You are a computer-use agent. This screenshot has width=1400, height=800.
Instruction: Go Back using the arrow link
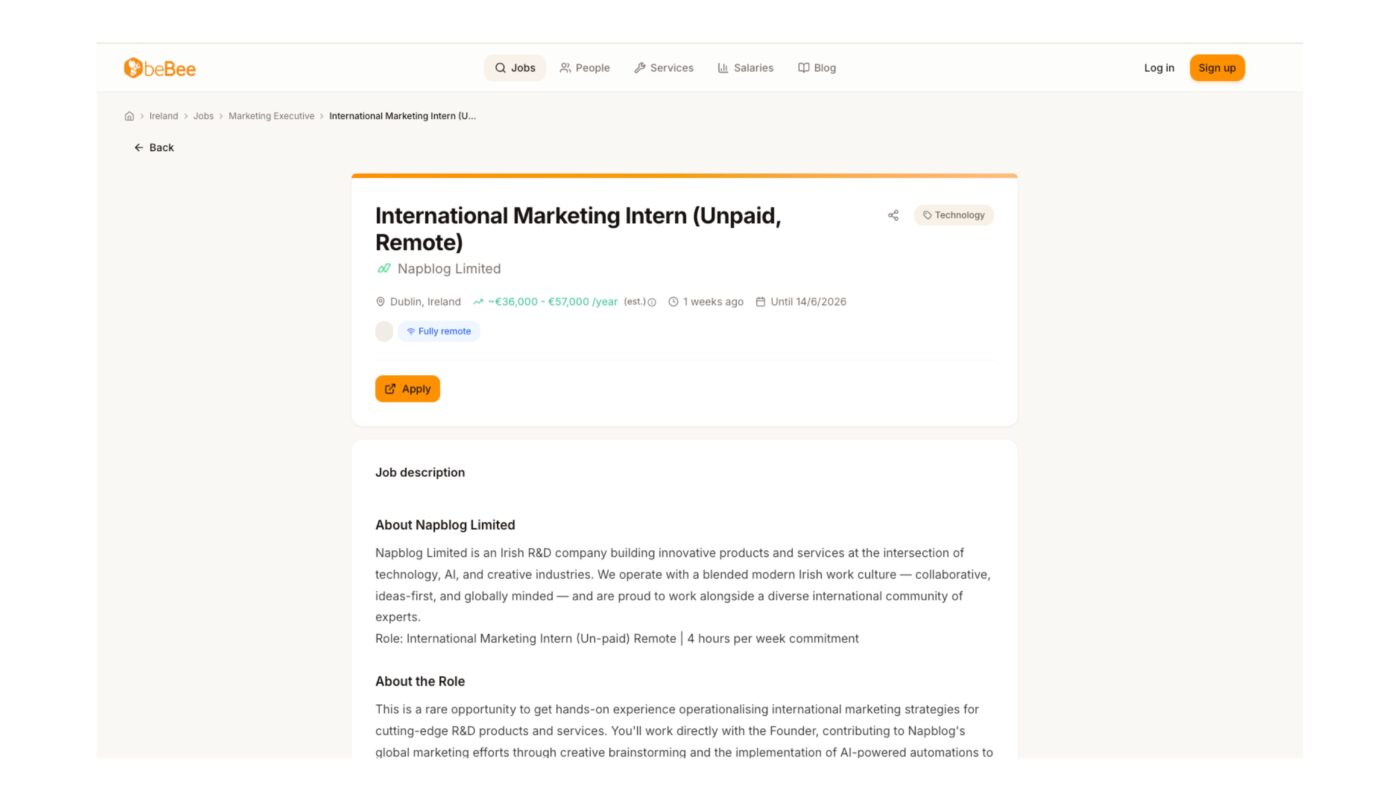click(x=154, y=147)
